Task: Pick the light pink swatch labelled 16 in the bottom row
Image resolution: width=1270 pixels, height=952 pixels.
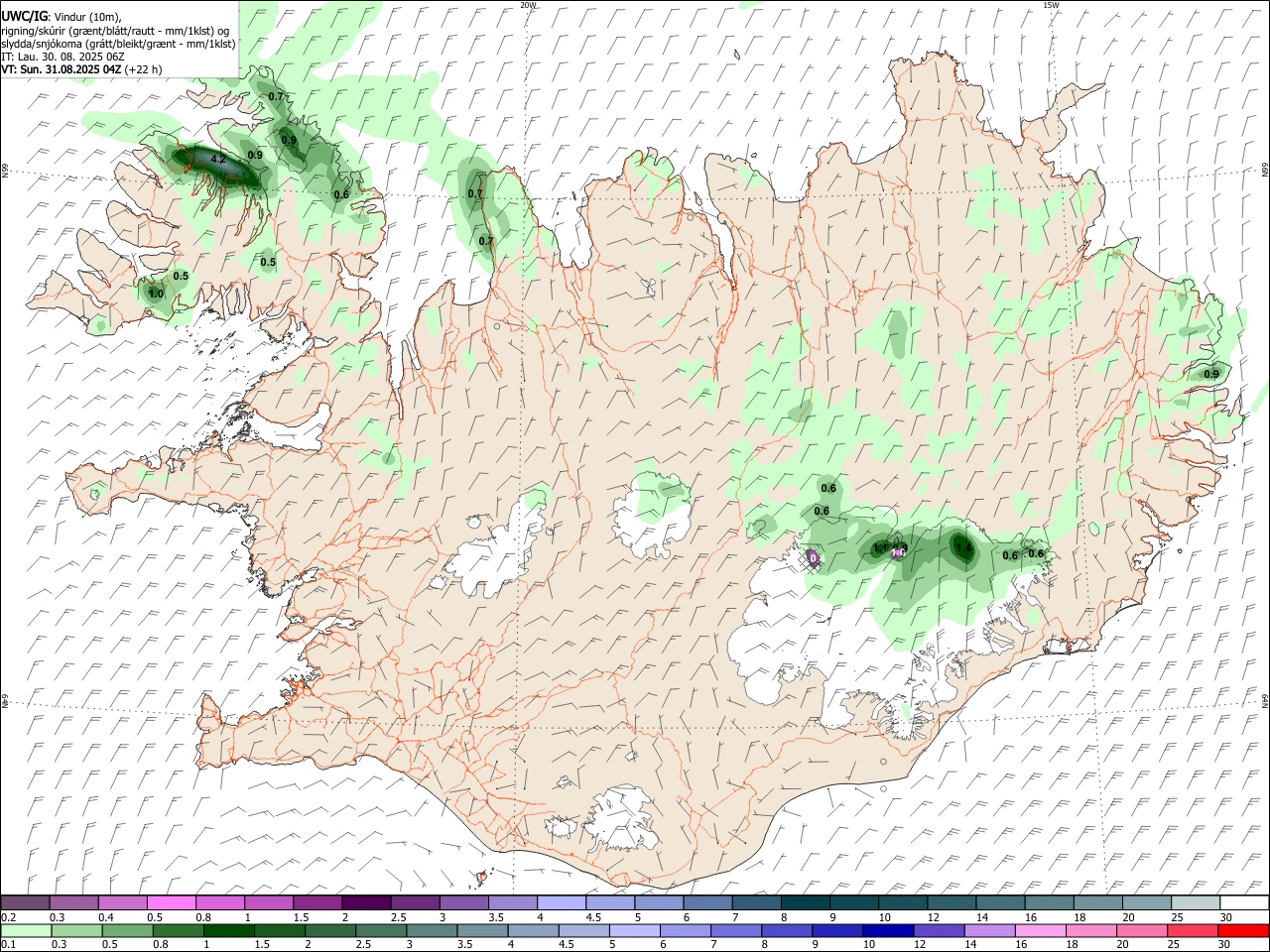Action: pyautogui.click(x=1041, y=930)
